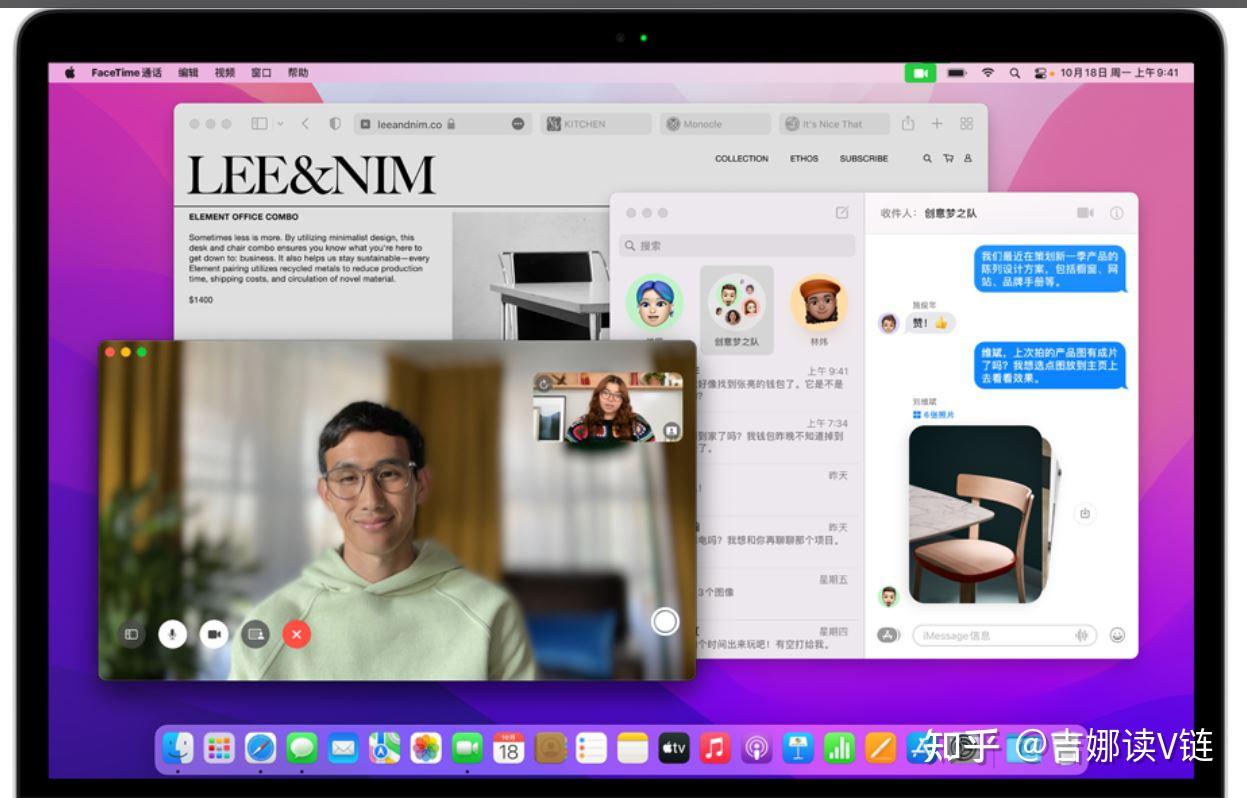Click green camera-in-use menu bar indicator
This screenshot has height=798, width=1247.
[x=920, y=73]
